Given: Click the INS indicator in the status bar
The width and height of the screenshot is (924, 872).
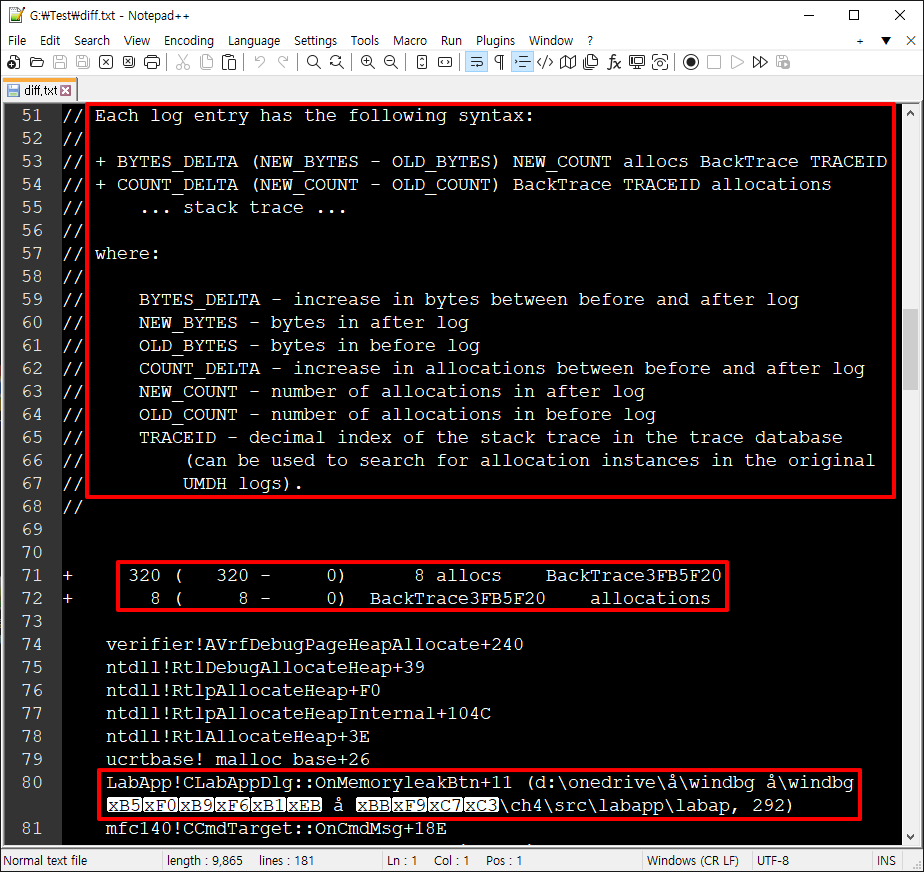Looking at the screenshot, I should (886, 860).
